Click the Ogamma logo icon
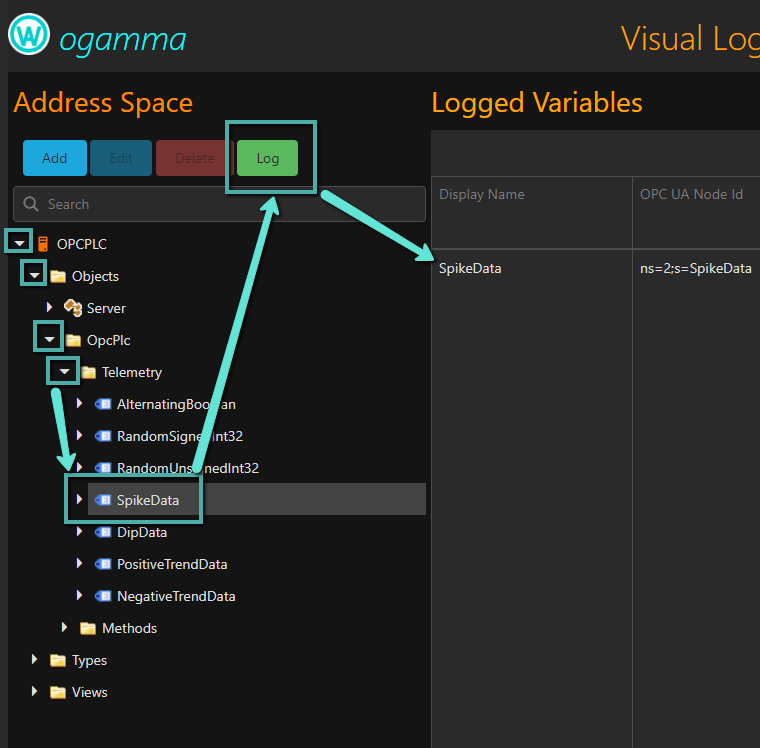The width and height of the screenshot is (760, 748). [29, 35]
